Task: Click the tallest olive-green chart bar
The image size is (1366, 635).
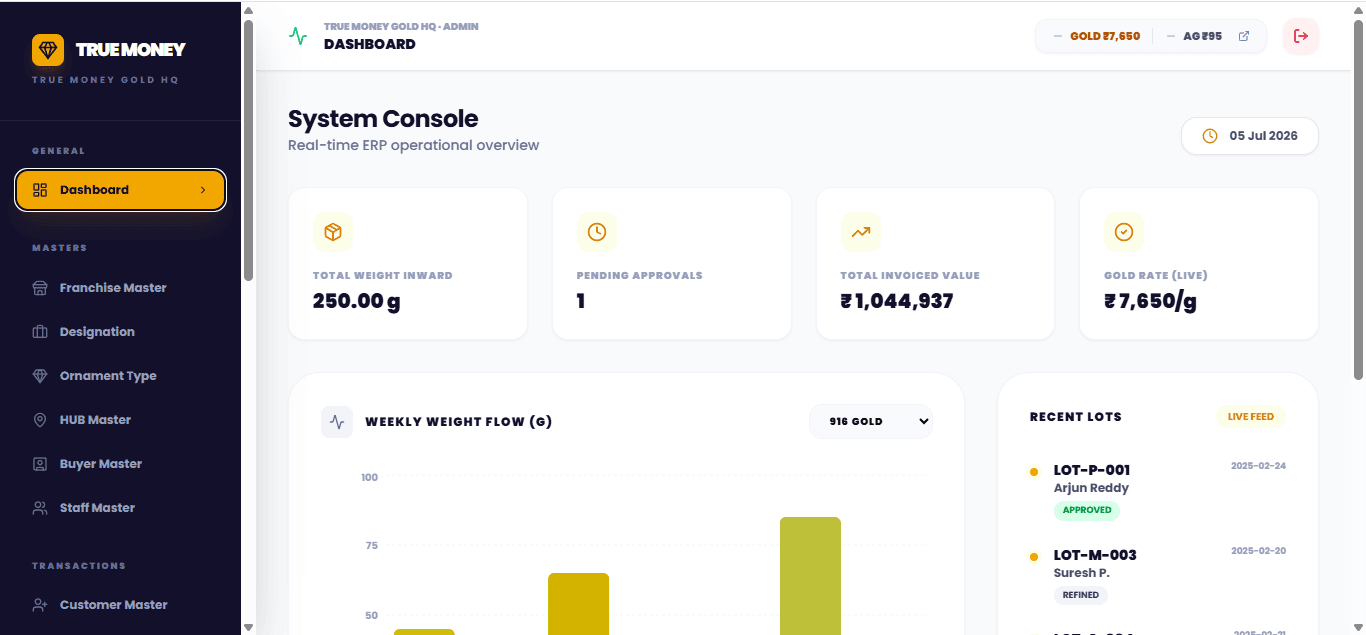Action: coord(810,576)
